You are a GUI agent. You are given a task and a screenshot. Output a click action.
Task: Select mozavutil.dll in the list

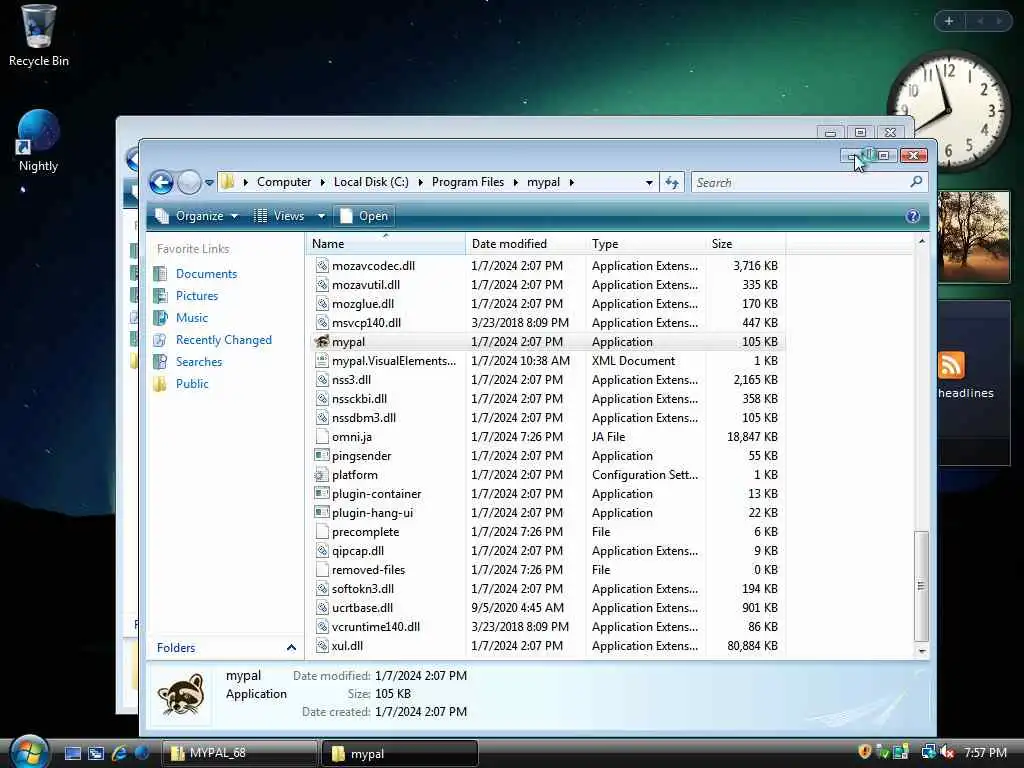[x=366, y=285]
